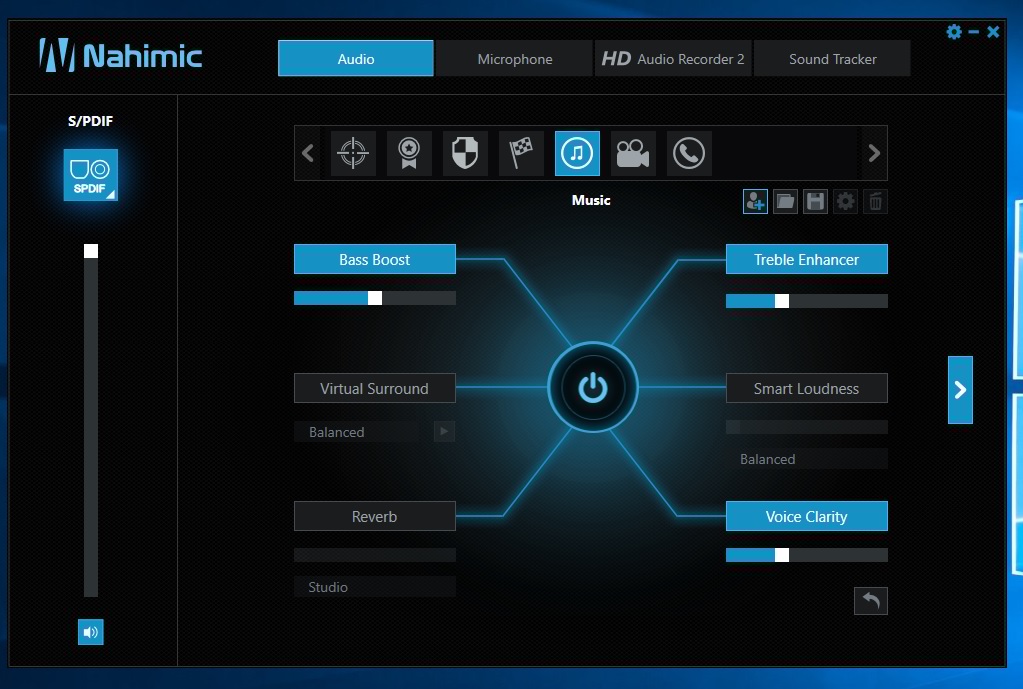Switch to the Microphone tab
Viewport: 1023px width, 689px height.
514,59
